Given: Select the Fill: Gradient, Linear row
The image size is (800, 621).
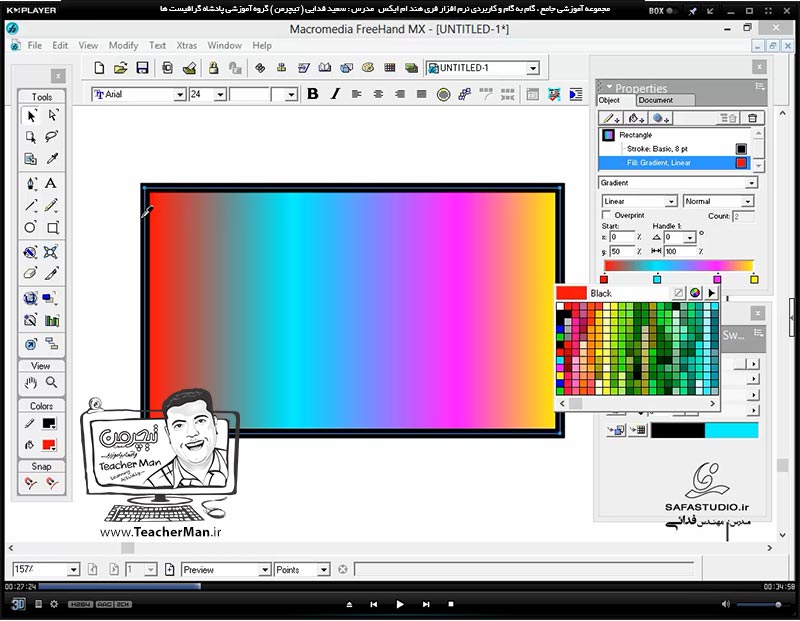Looking at the screenshot, I should [673, 163].
